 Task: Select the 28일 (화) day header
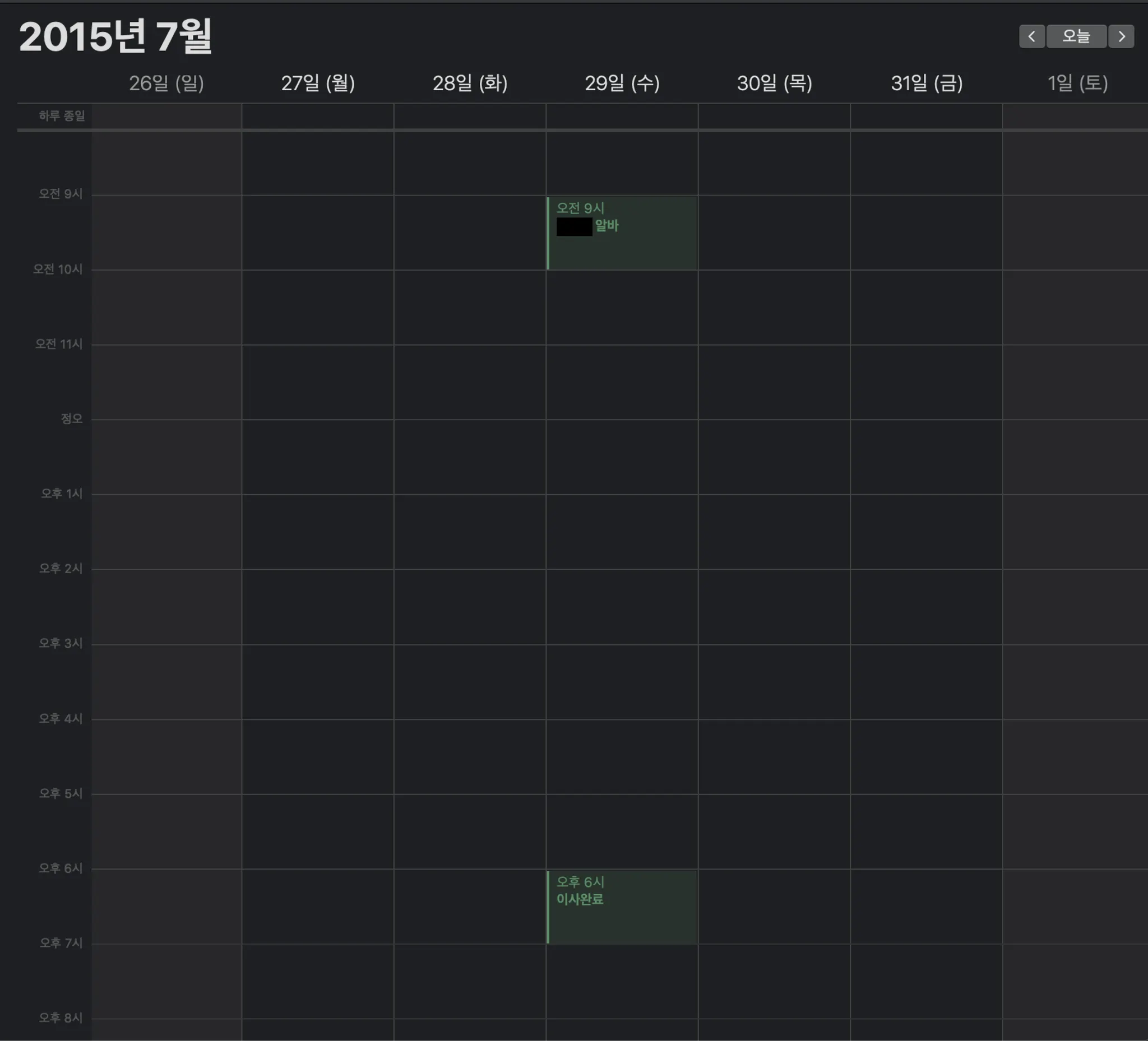(470, 83)
